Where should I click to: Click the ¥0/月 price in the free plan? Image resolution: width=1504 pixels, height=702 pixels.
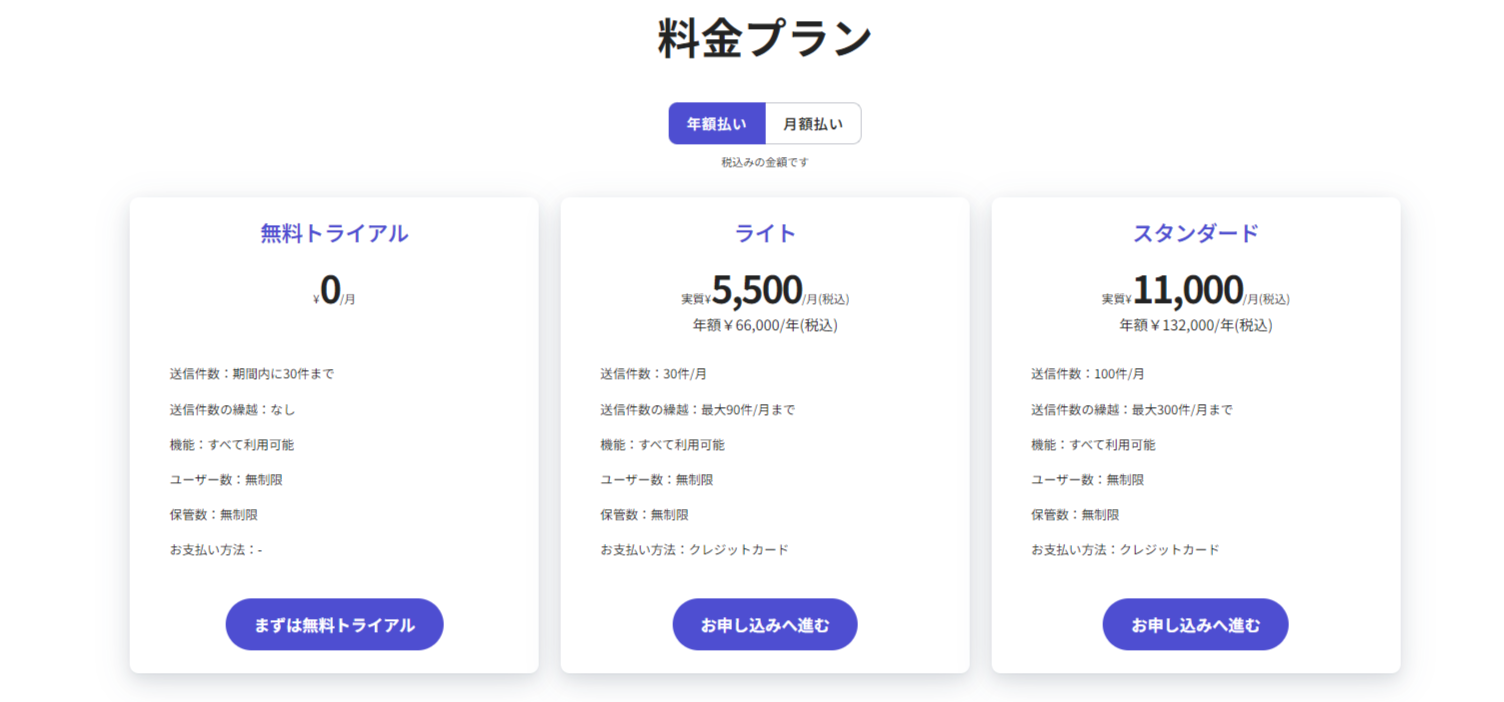click(x=333, y=291)
